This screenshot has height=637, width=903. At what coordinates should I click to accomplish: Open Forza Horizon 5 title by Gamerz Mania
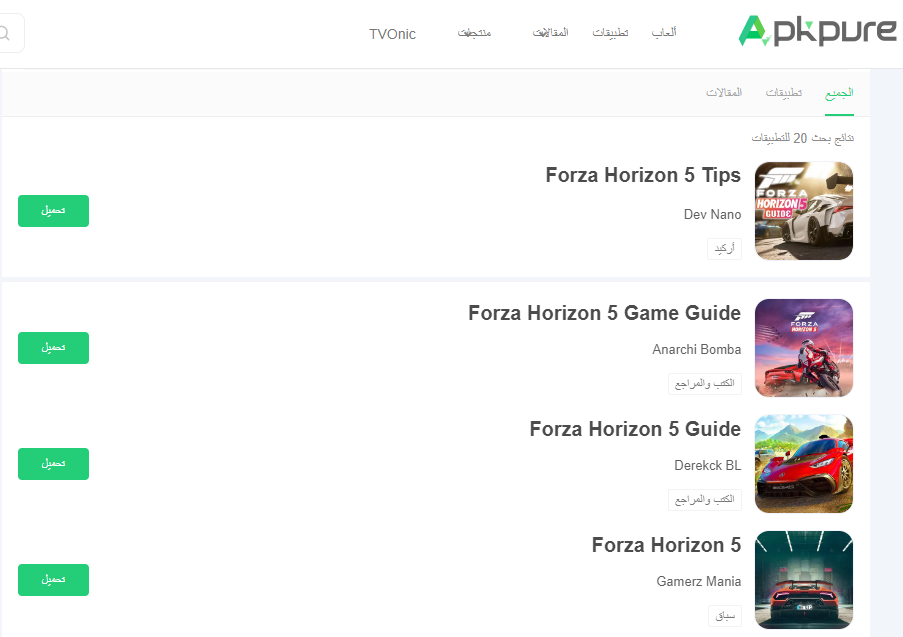[x=666, y=545]
